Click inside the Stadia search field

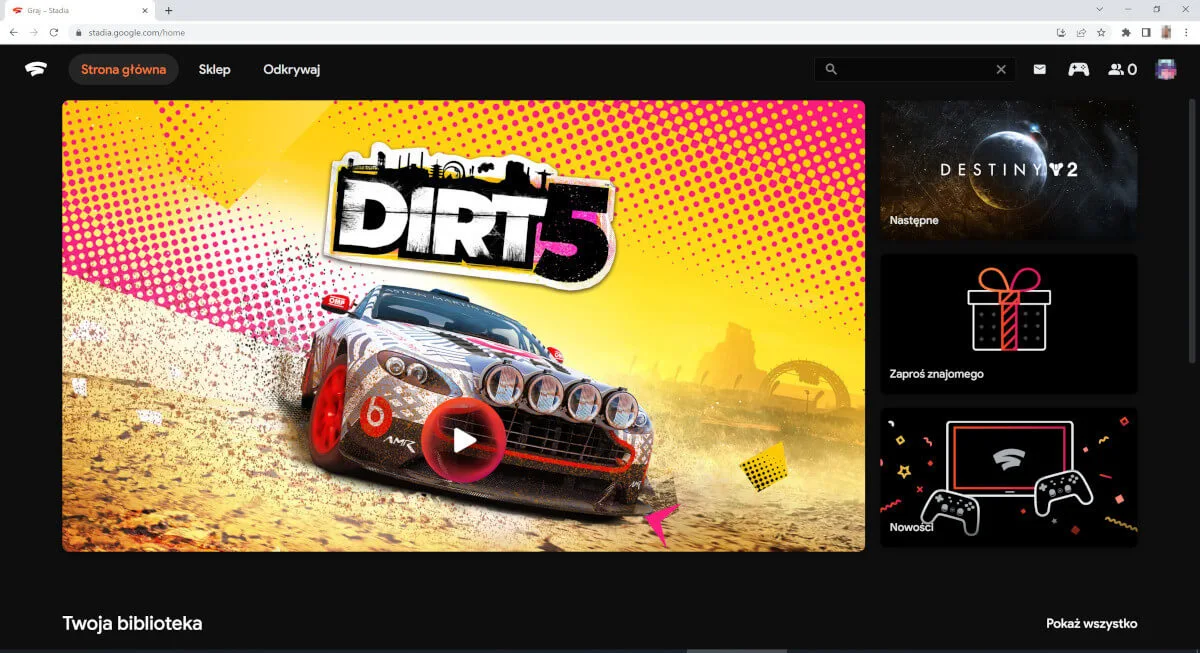point(915,70)
